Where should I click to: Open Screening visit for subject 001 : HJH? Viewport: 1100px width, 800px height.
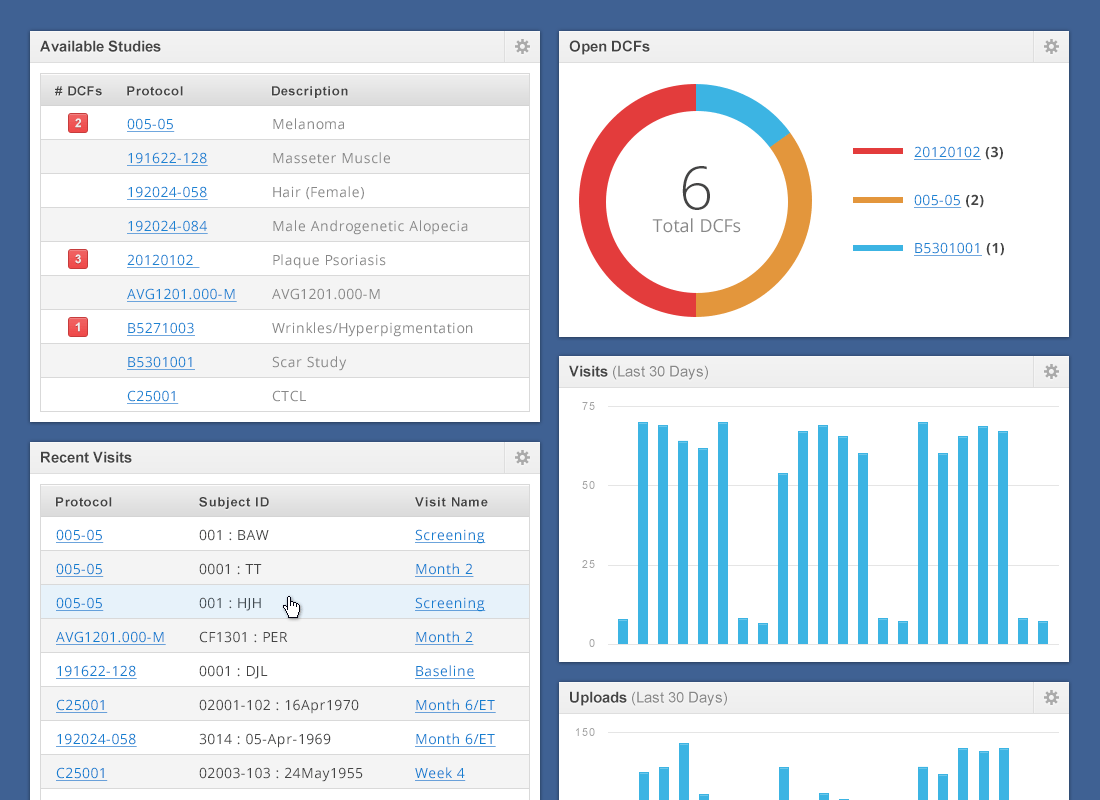point(450,604)
